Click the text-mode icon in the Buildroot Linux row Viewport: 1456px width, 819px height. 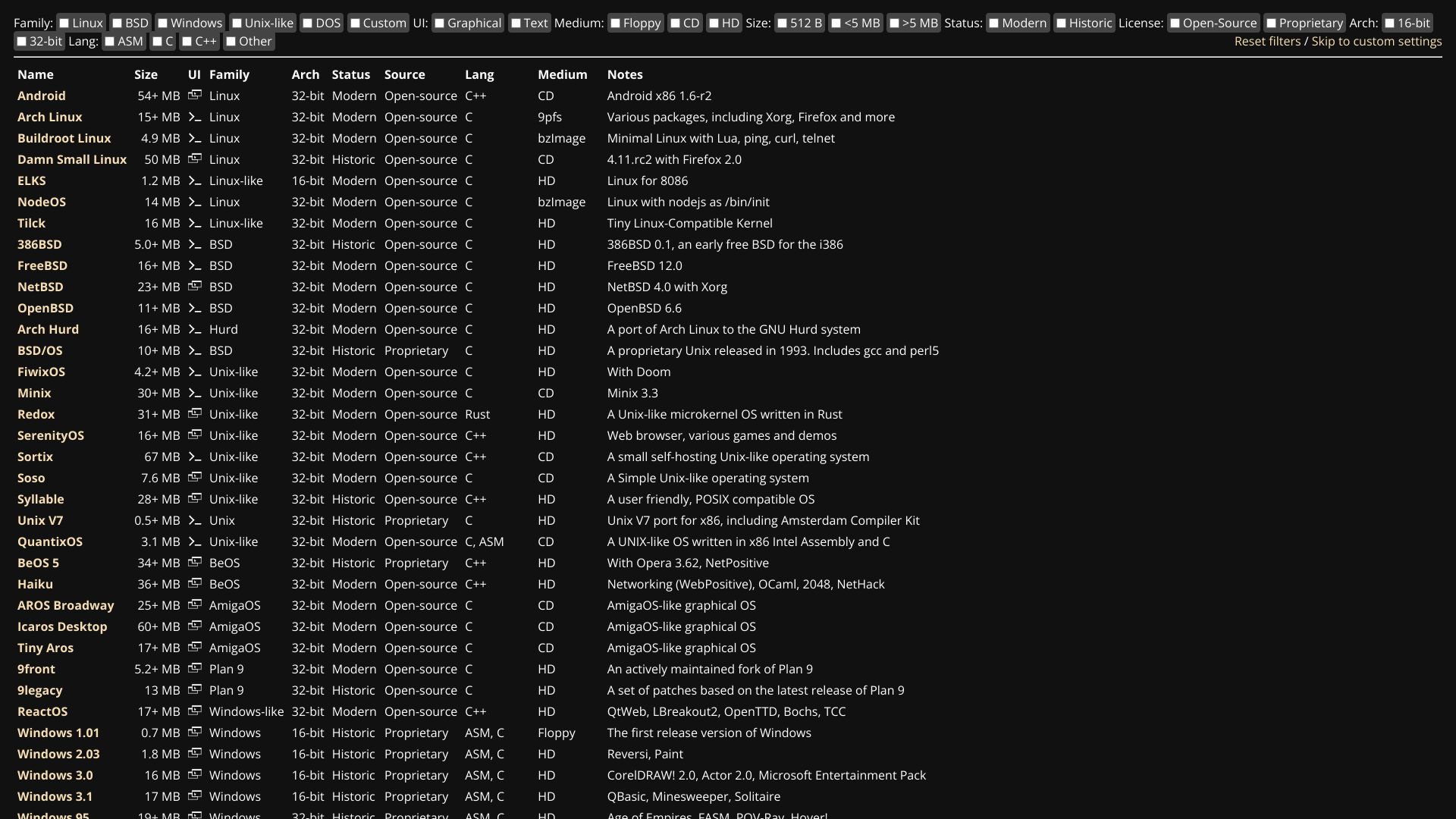click(195, 138)
